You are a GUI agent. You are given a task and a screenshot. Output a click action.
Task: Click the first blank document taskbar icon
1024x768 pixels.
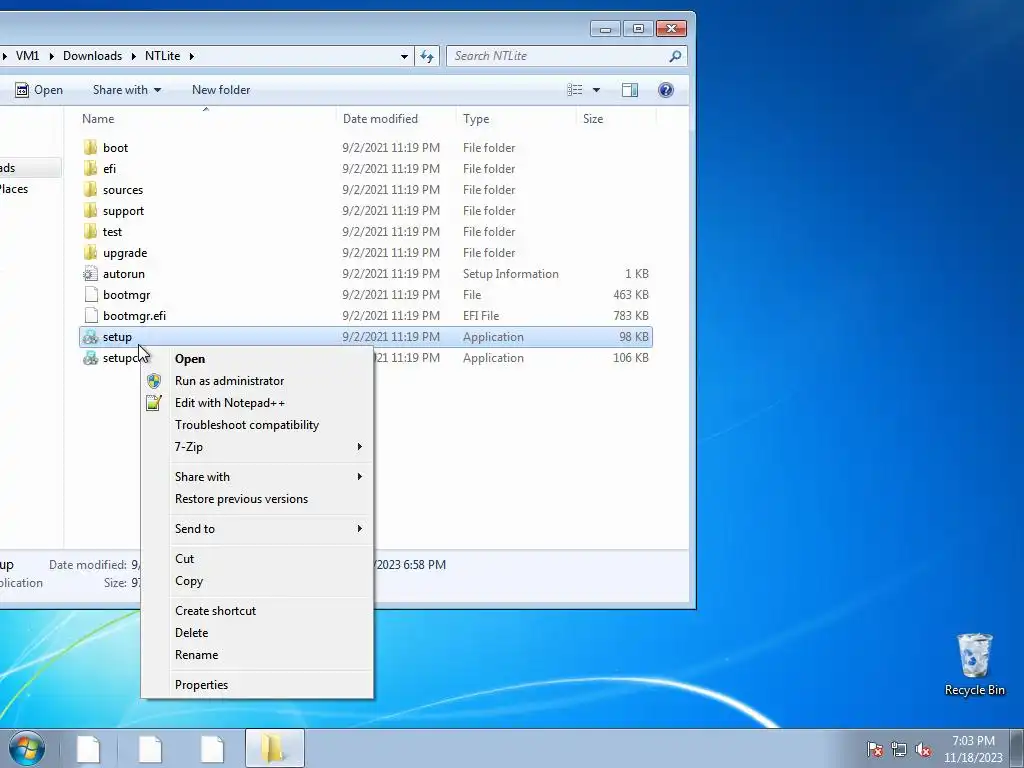pos(89,748)
